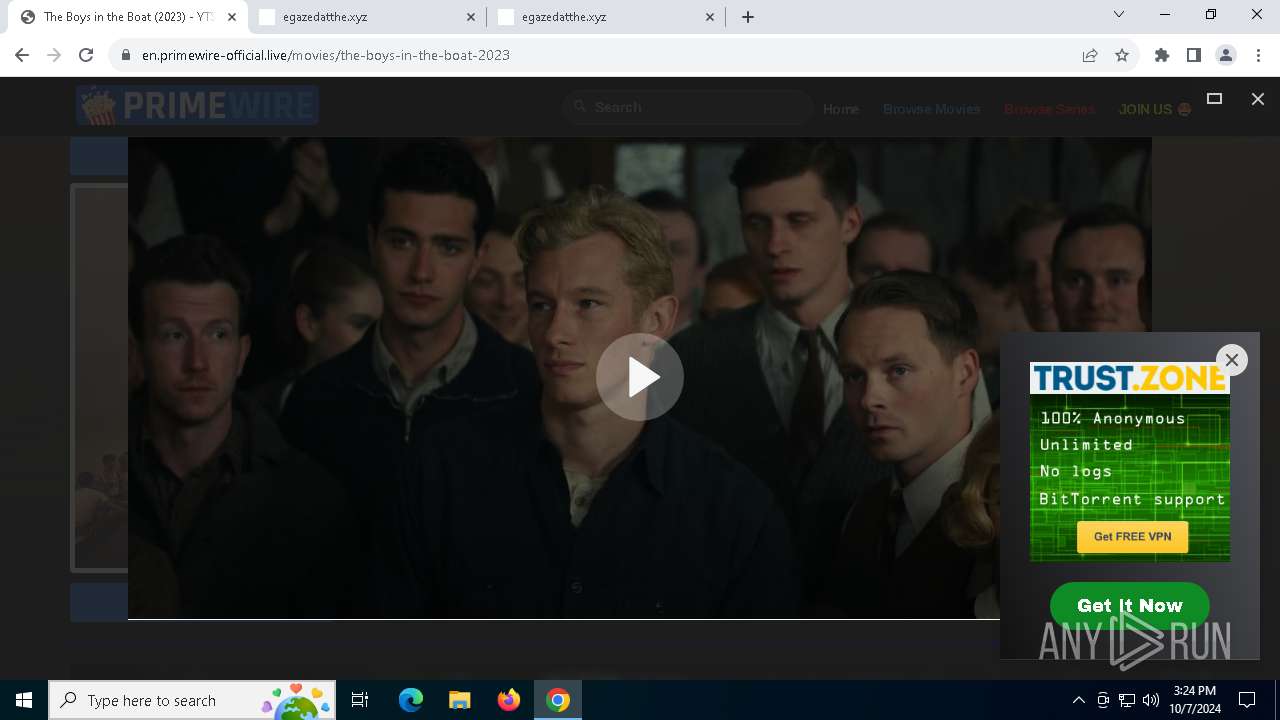Open Task View on the taskbar
The image size is (1280, 720).
pyautogui.click(x=360, y=700)
